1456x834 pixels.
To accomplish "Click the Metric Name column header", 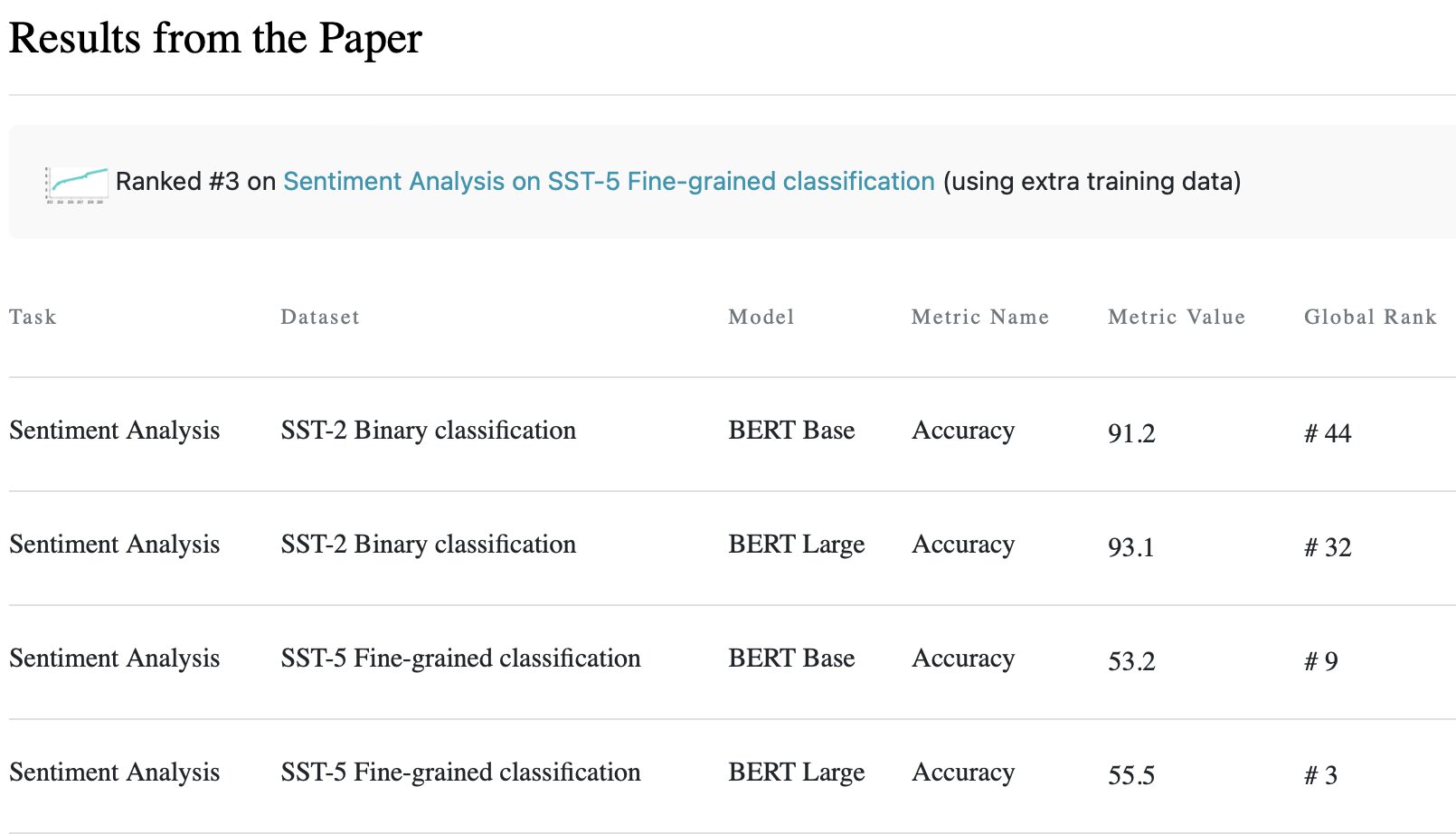I will click(x=979, y=317).
